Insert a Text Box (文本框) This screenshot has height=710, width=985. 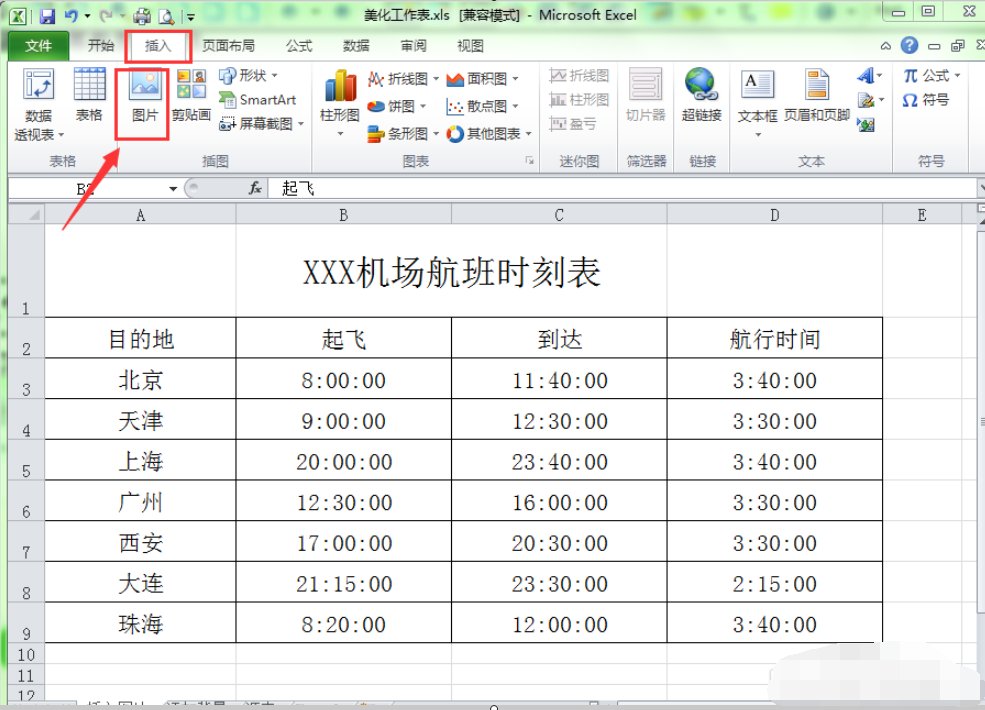point(757,97)
